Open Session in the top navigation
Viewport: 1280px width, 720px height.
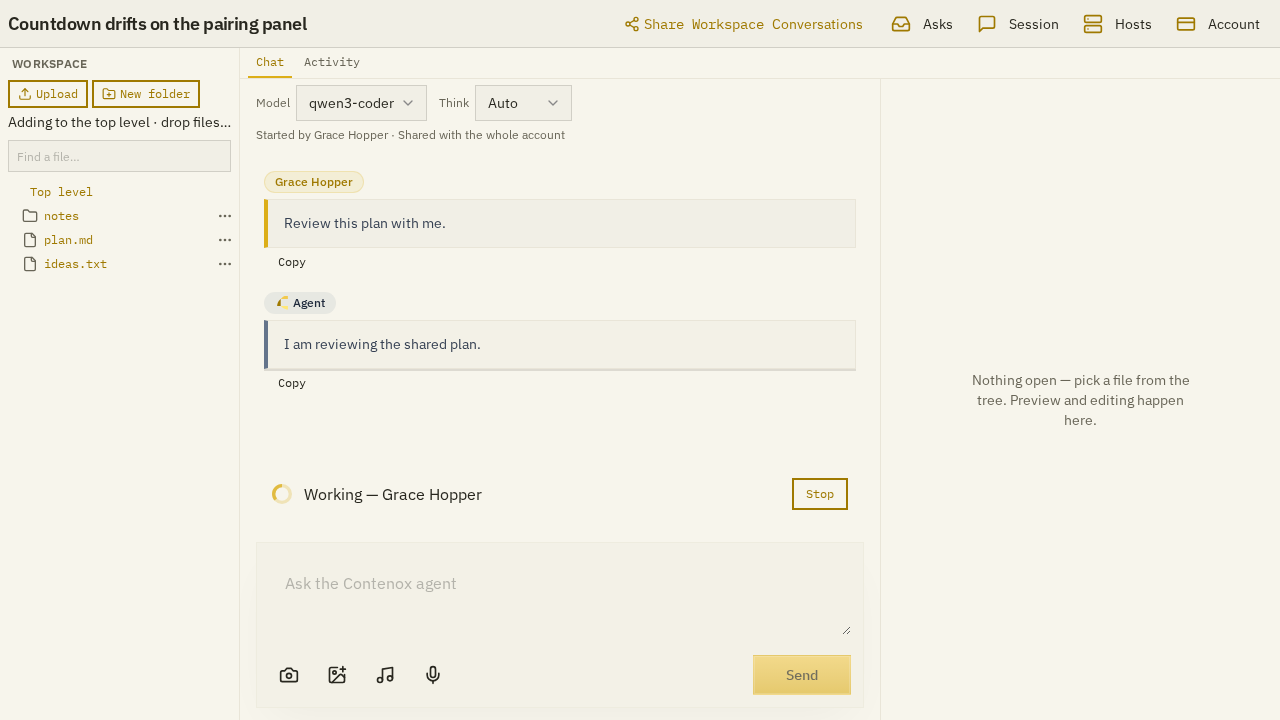(x=1018, y=24)
